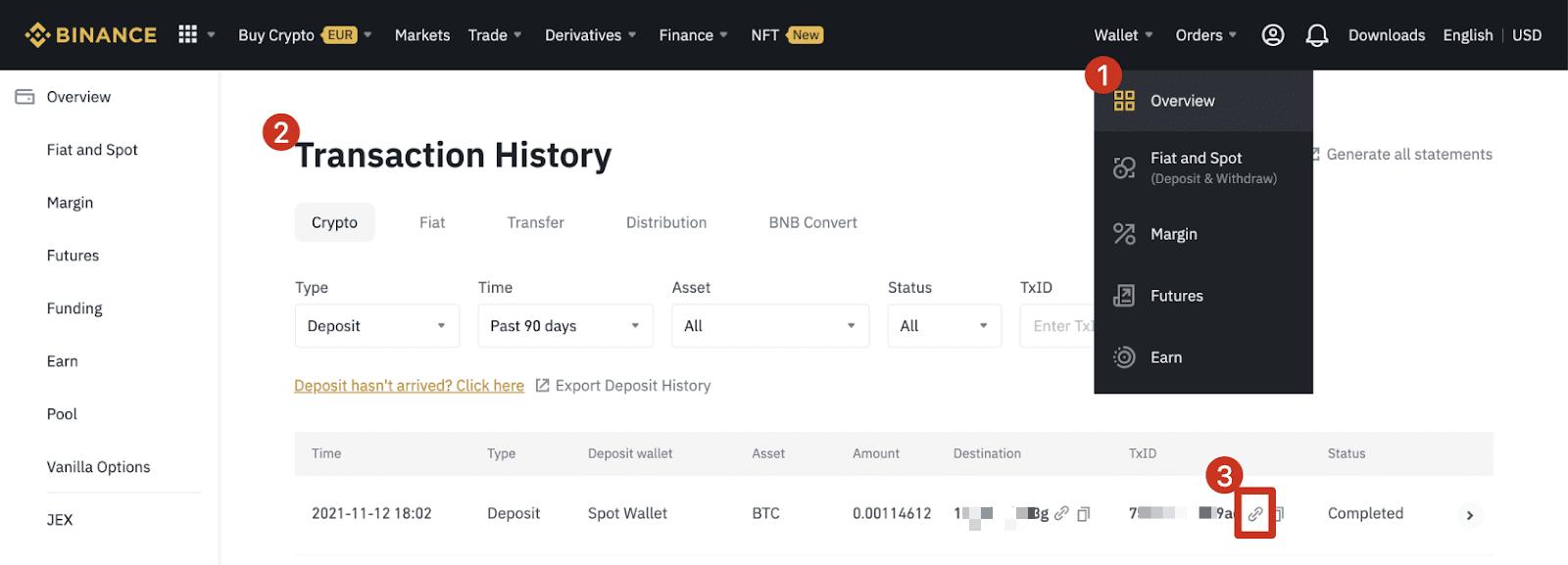Select Futures in the Wallet dropdown
Image resolution: width=1568 pixels, height=565 pixels.
[x=1203, y=296]
